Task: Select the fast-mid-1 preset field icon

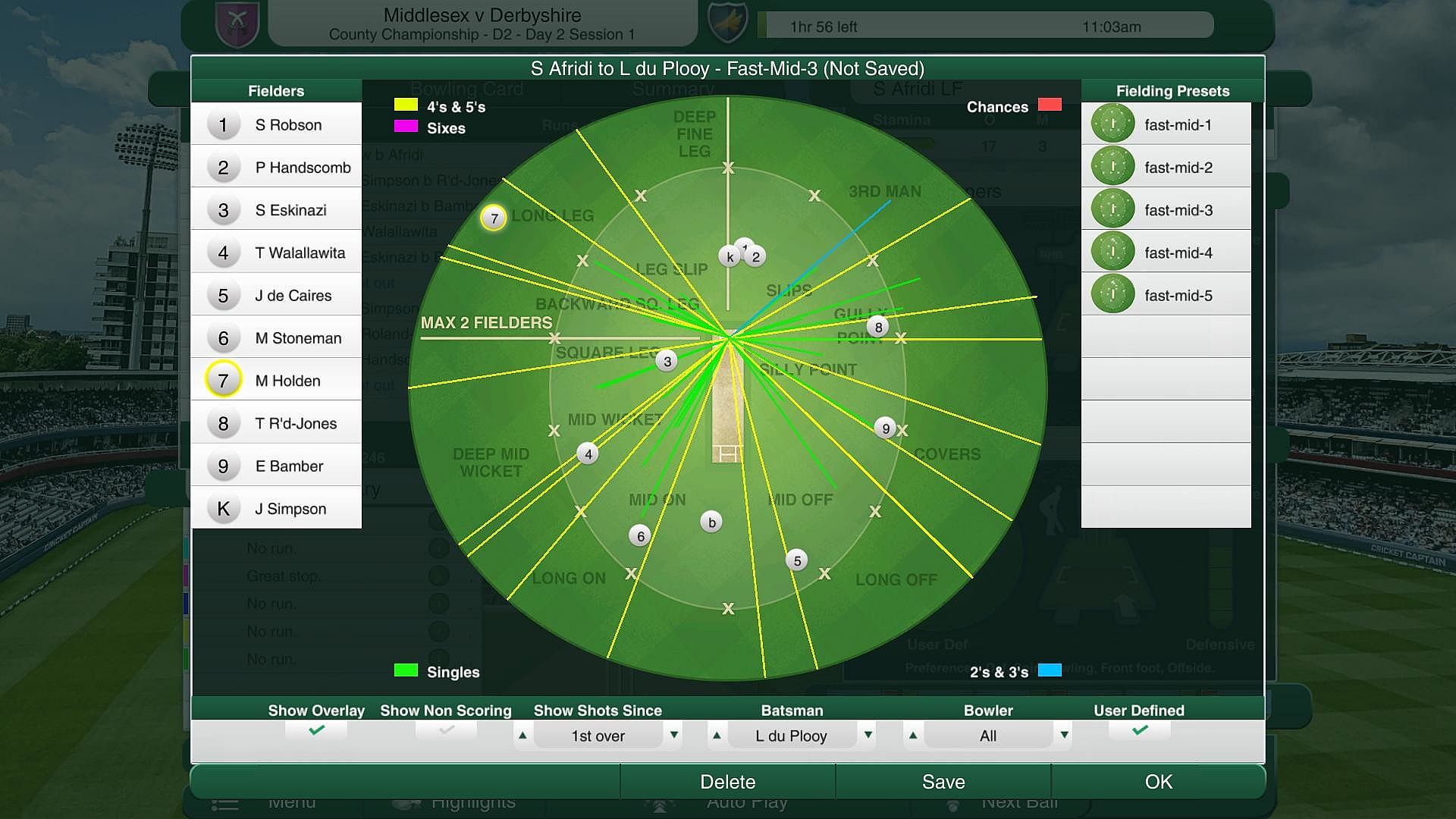Action: point(1112,124)
